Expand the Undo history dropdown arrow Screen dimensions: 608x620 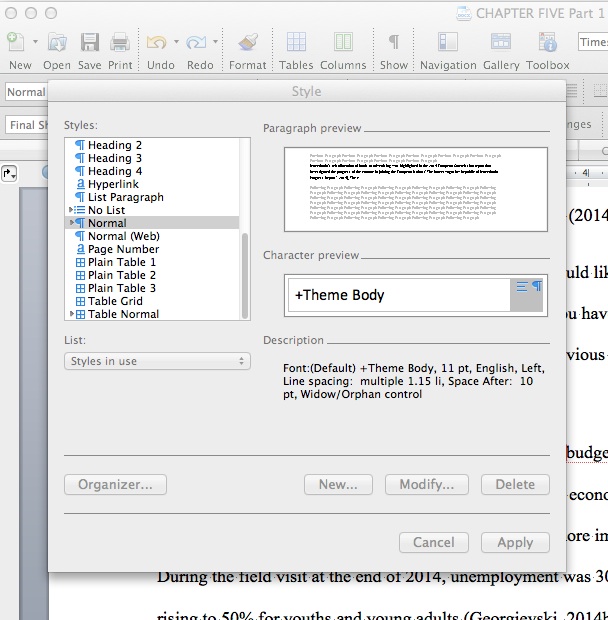tap(177, 43)
